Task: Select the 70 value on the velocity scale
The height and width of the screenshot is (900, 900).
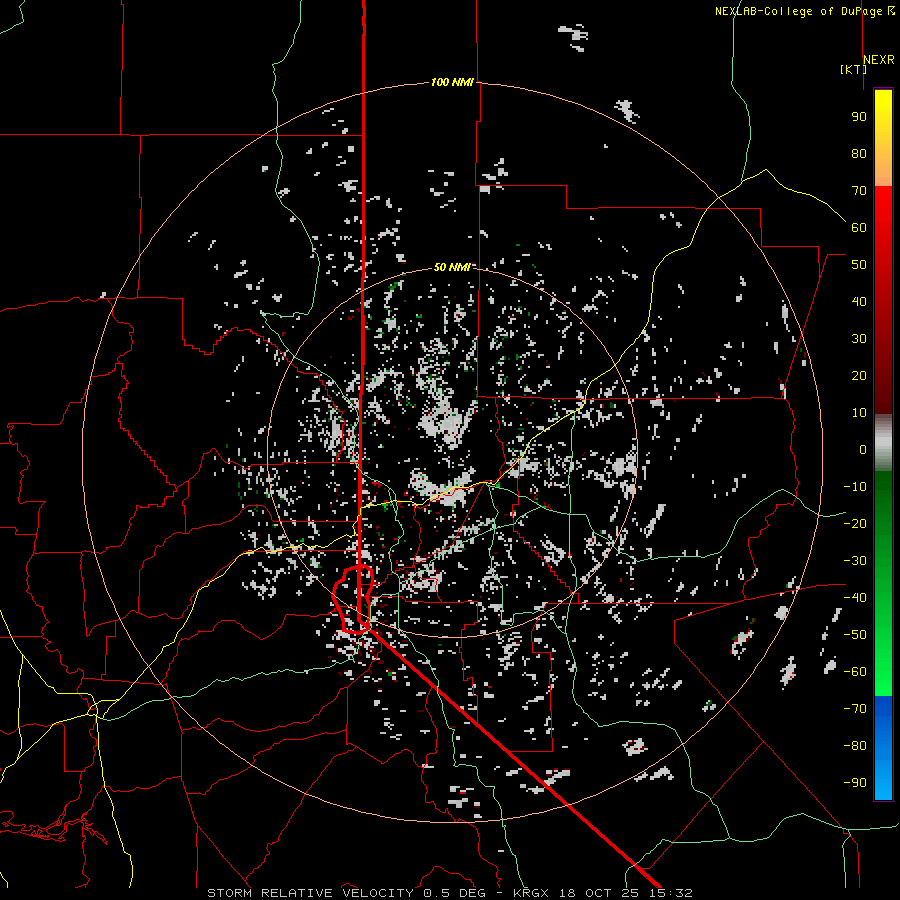Action: 859,191
